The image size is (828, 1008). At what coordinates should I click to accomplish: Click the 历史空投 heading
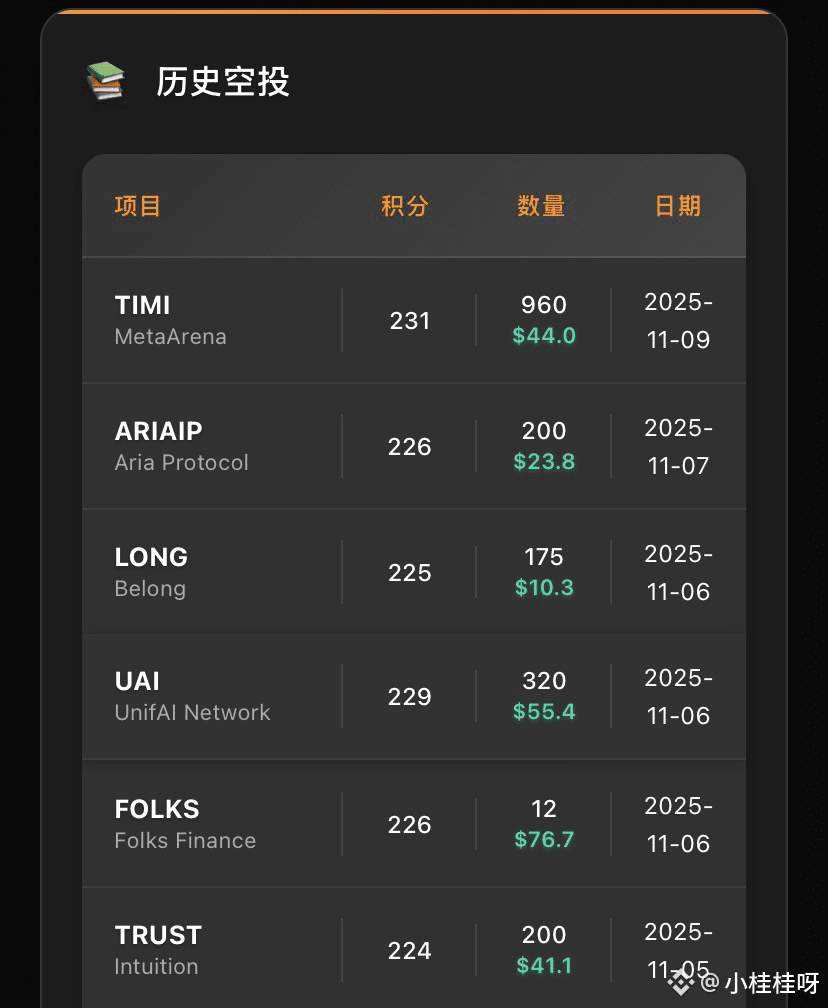[x=222, y=82]
